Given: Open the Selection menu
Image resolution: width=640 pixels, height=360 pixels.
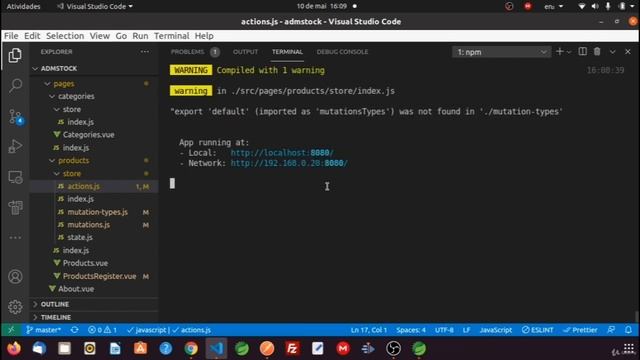Looking at the screenshot, I should pyautogui.click(x=65, y=36).
